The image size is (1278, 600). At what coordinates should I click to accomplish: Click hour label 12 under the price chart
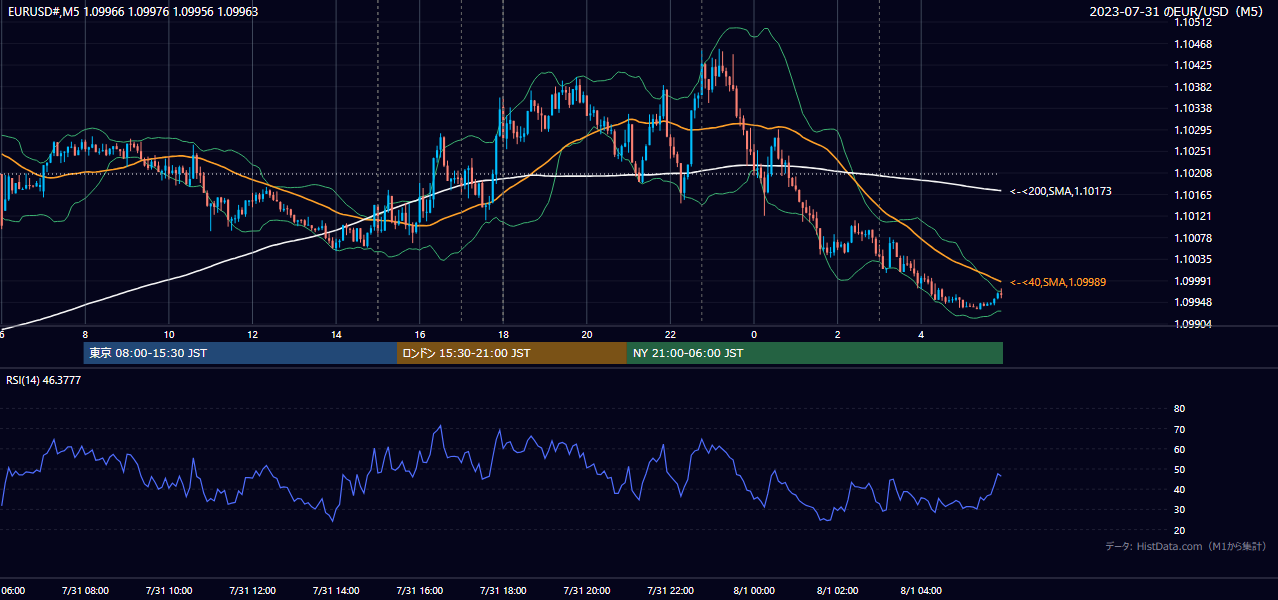point(252,334)
